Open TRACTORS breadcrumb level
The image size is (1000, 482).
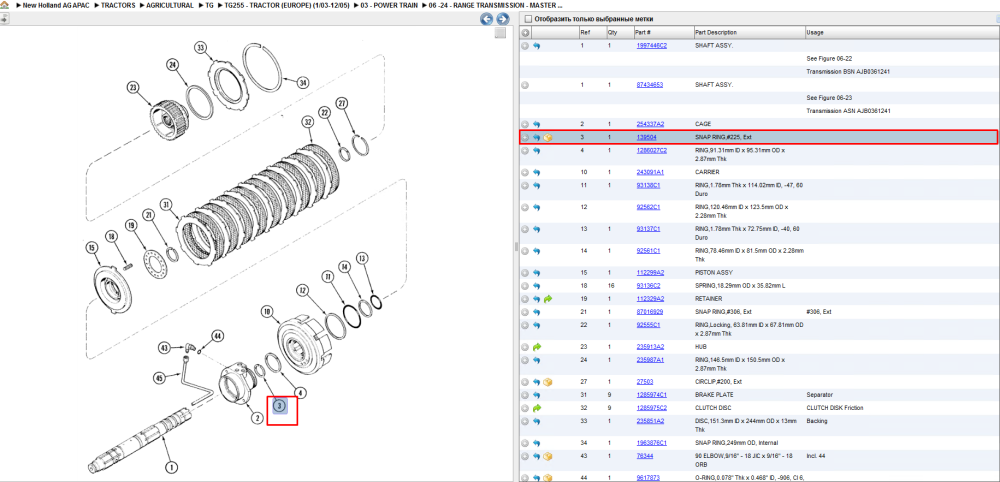point(118,5)
